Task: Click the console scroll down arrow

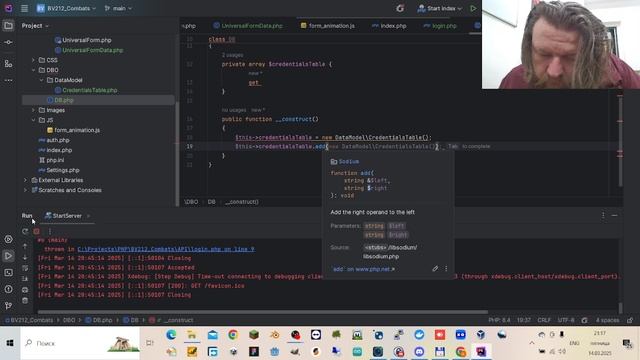Action: (25, 257)
